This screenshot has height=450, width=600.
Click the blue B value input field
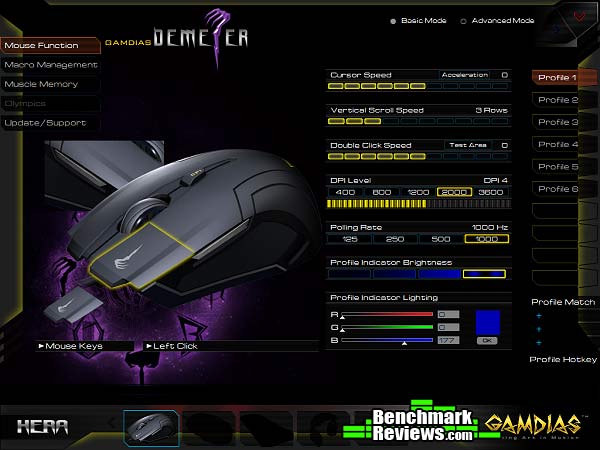pyautogui.click(x=447, y=340)
